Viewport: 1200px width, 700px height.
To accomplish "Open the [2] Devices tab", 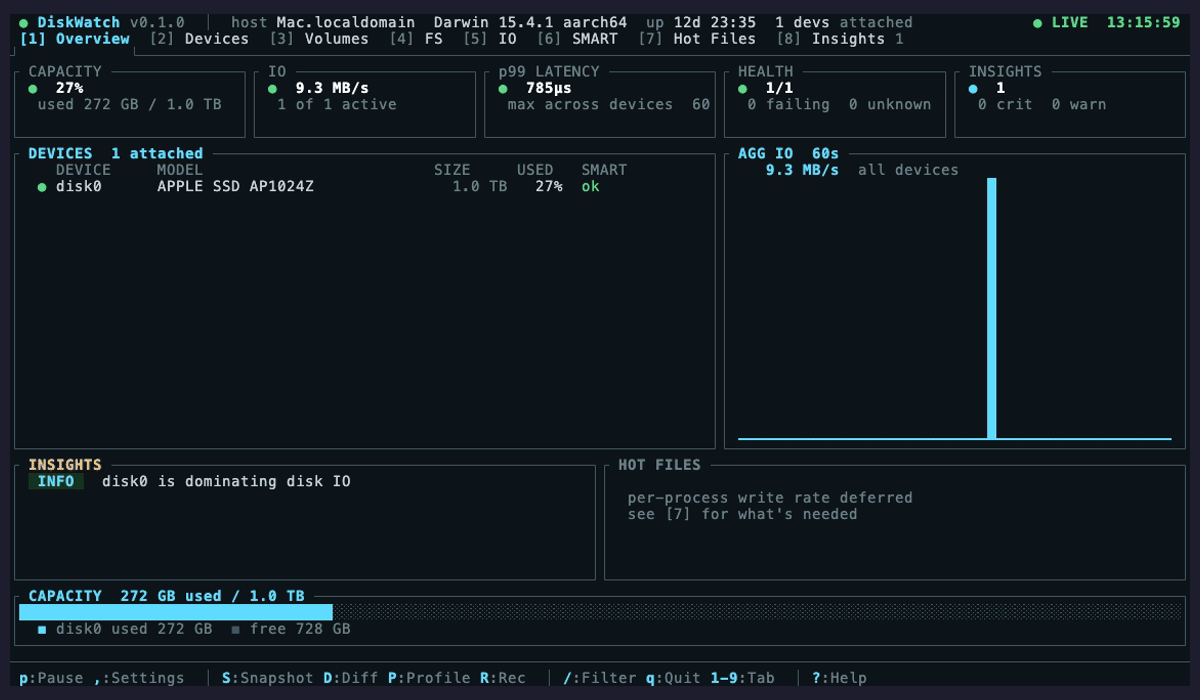I will (199, 39).
